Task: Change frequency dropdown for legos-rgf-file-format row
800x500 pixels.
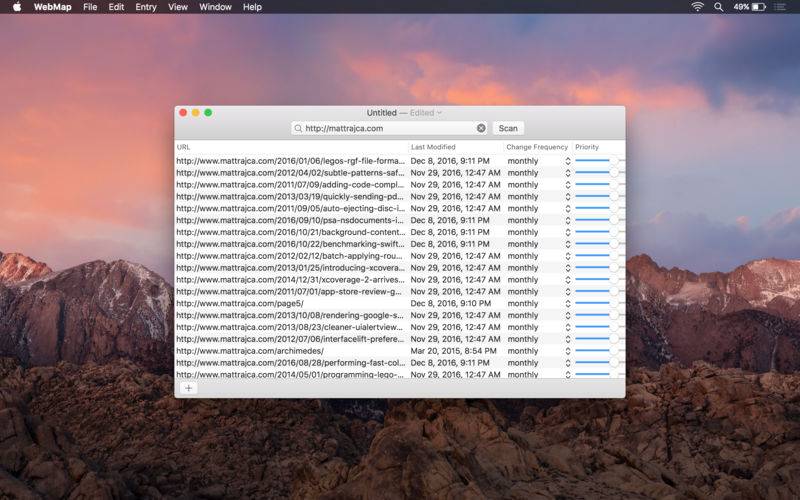Action: (x=539, y=161)
